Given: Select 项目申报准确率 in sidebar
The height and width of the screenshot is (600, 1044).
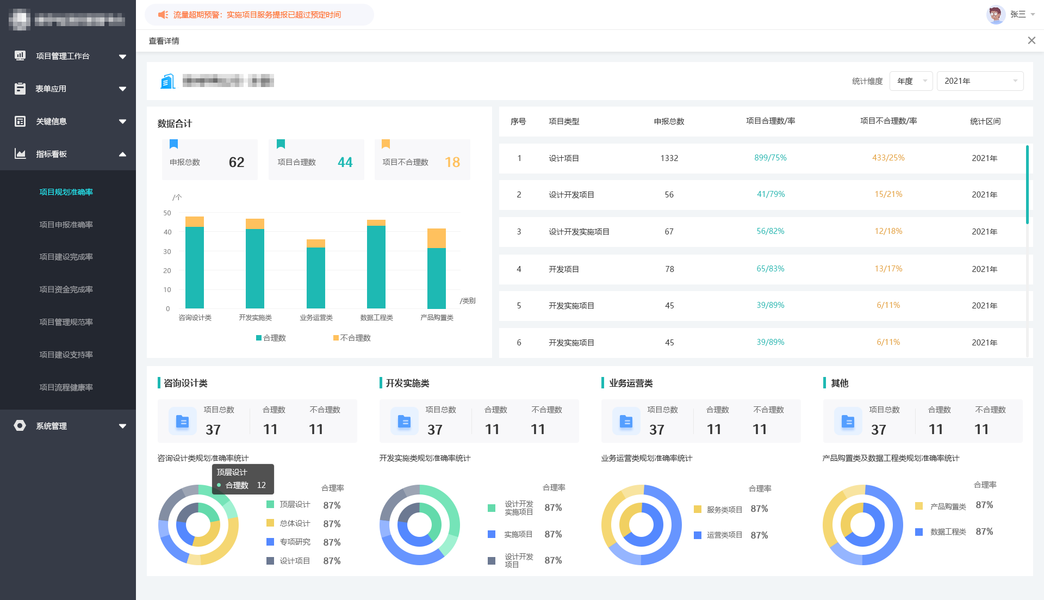Looking at the screenshot, I should (x=66, y=224).
